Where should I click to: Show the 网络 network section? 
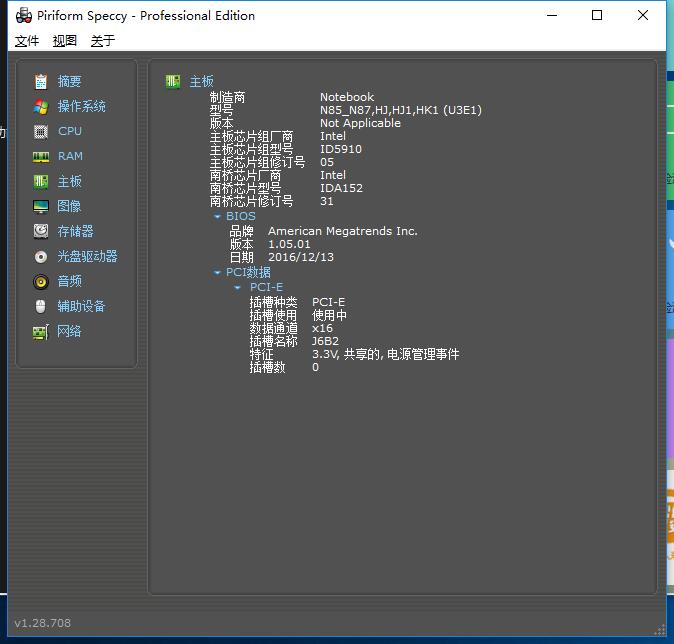coord(69,331)
